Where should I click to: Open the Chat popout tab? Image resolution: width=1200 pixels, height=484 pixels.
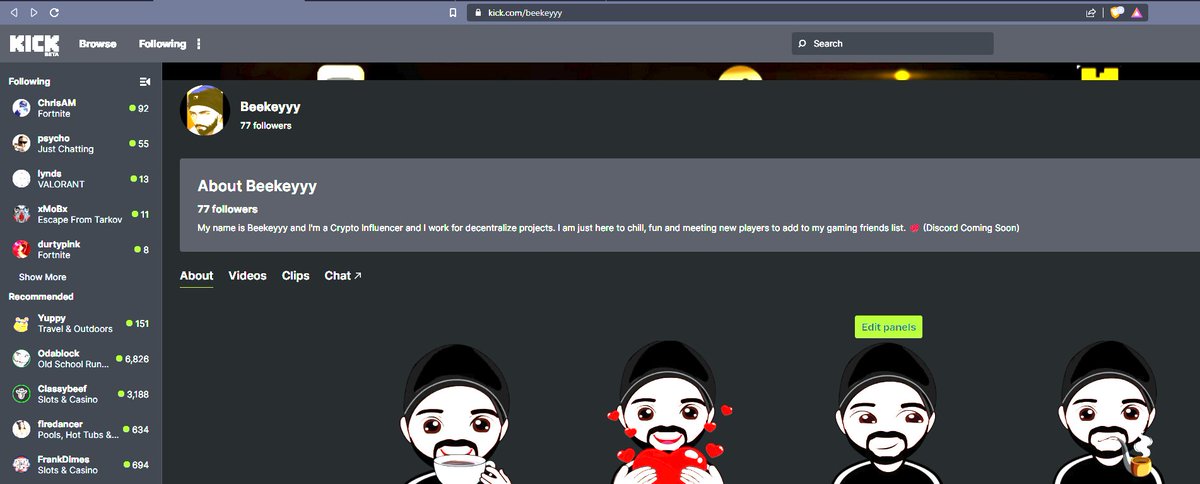(343, 276)
